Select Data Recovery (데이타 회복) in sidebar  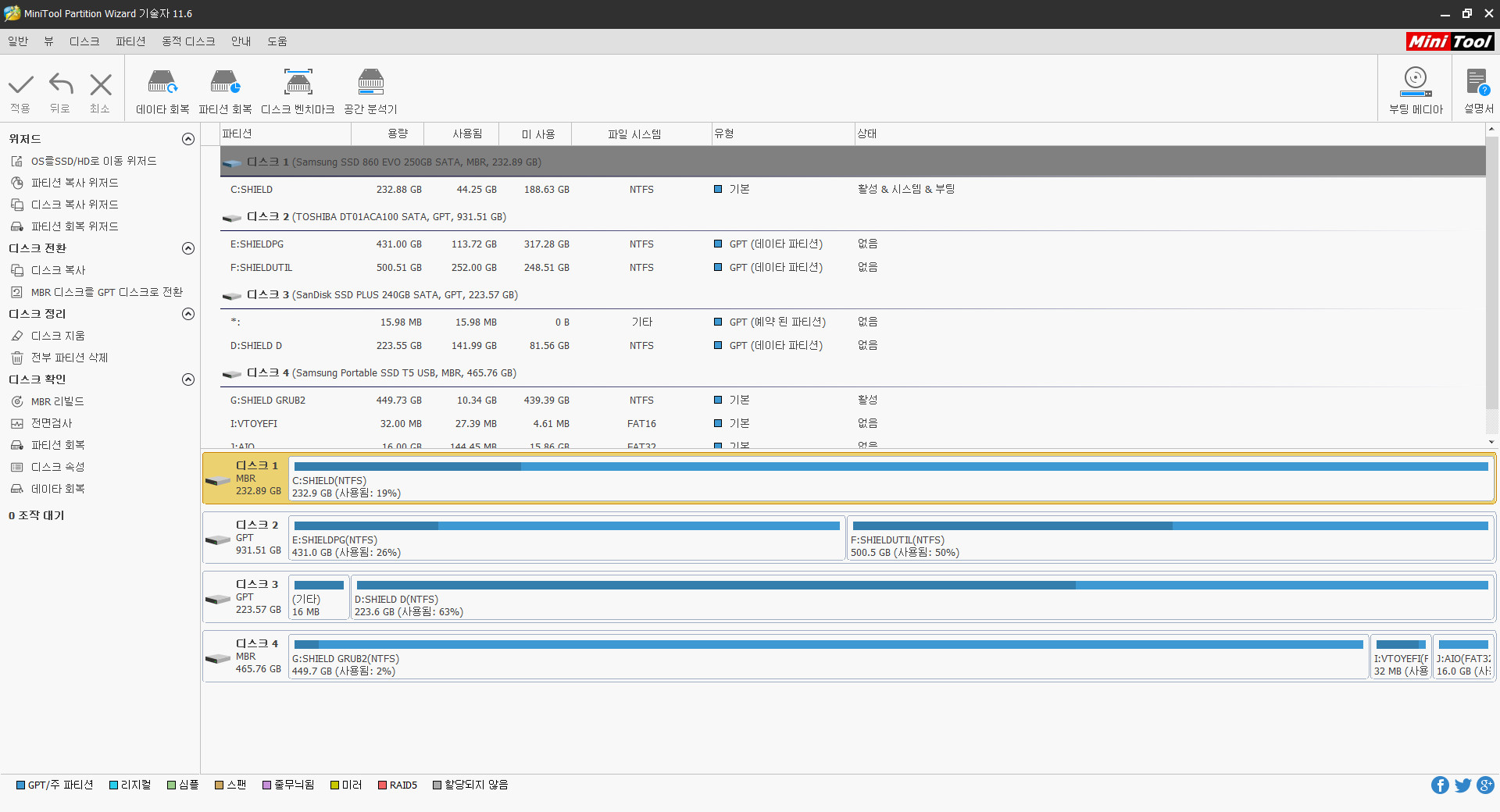(58, 489)
